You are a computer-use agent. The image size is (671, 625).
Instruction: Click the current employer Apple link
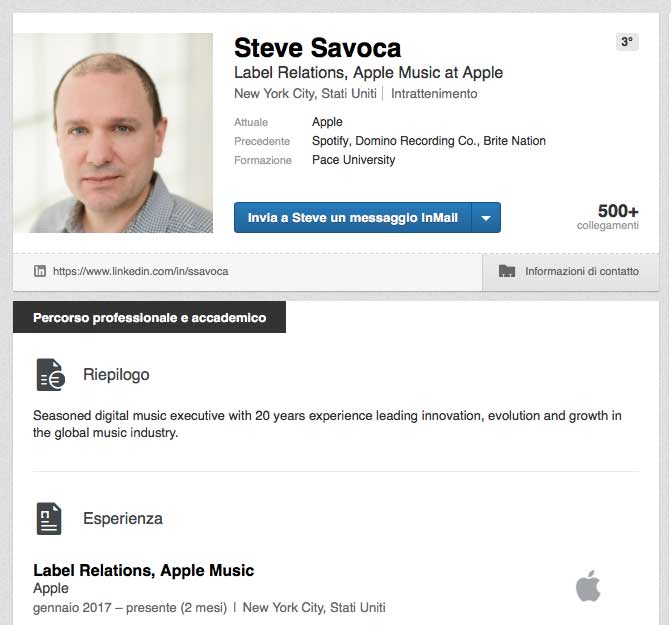click(x=327, y=122)
